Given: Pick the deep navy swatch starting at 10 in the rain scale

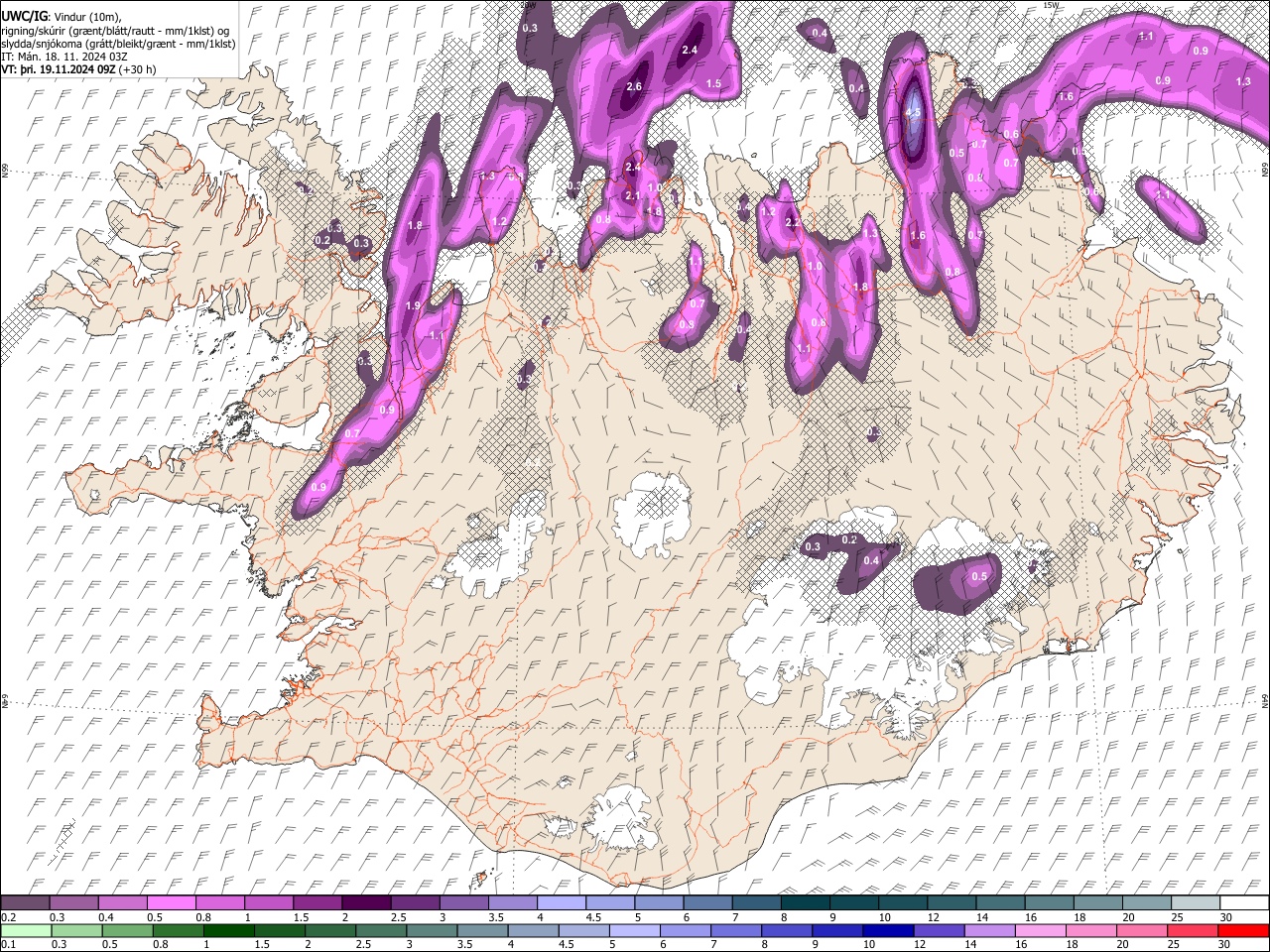Looking at the screenshot, I should [886, 930].
